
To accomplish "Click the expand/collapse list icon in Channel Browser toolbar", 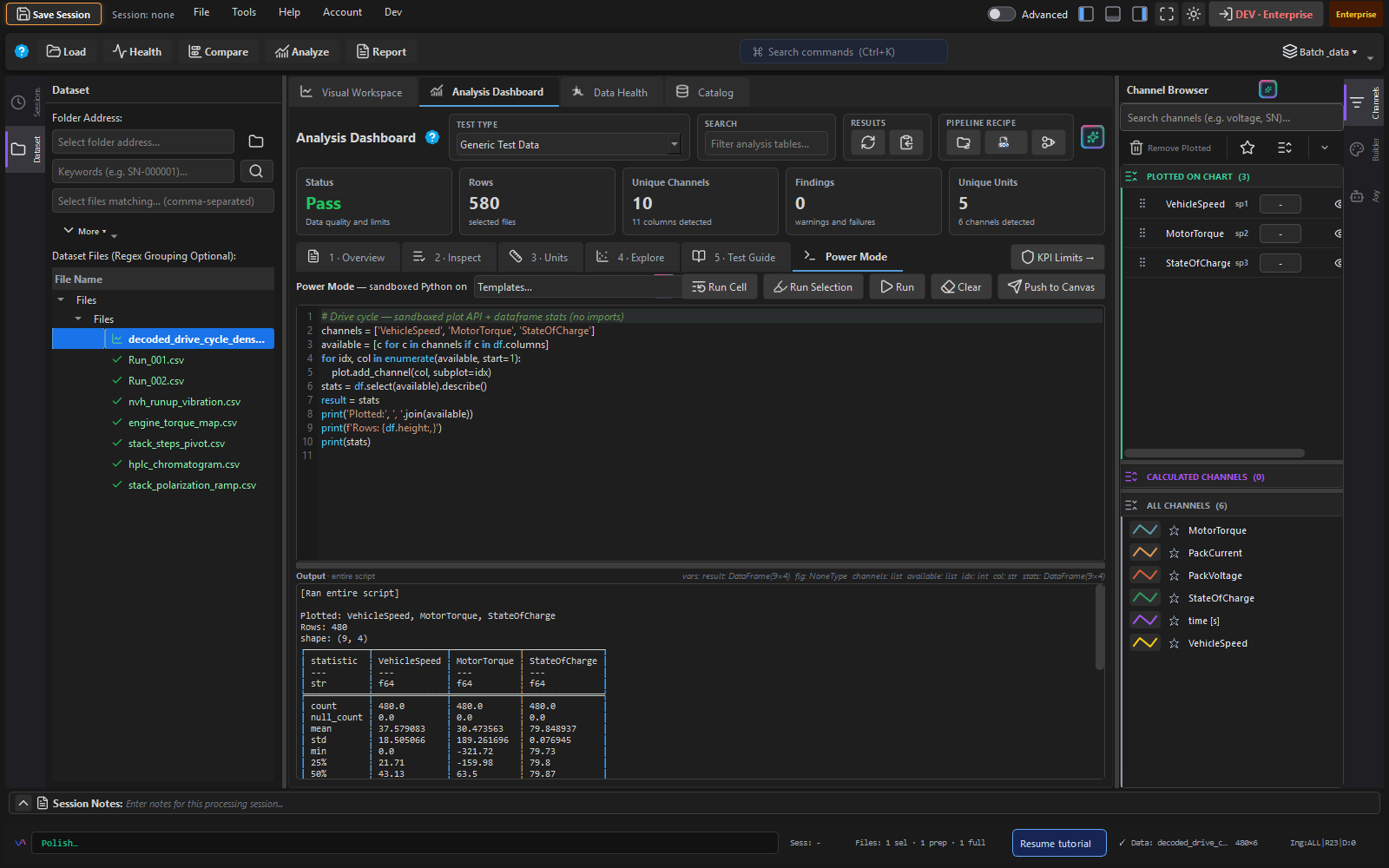I will click(1285, 148).
